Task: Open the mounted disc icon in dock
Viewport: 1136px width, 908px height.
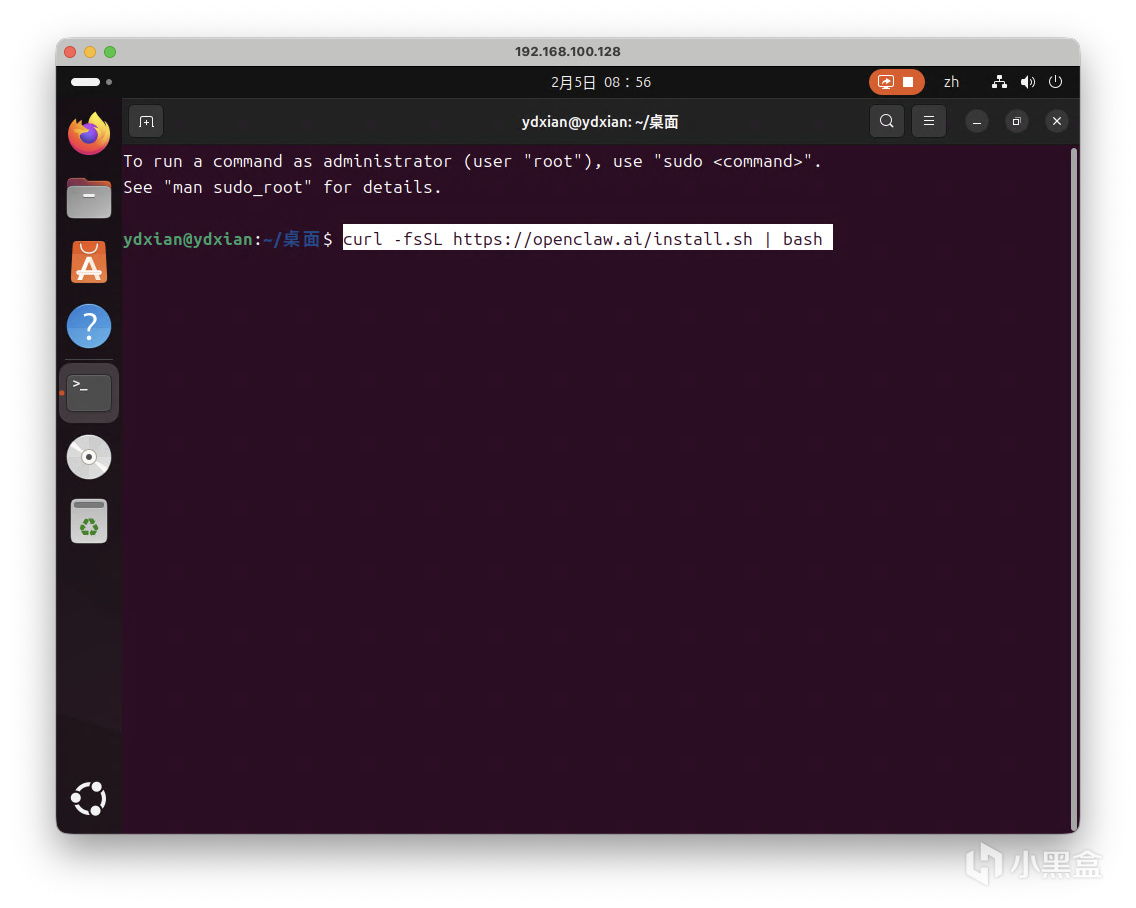Action: click(89, 457)
